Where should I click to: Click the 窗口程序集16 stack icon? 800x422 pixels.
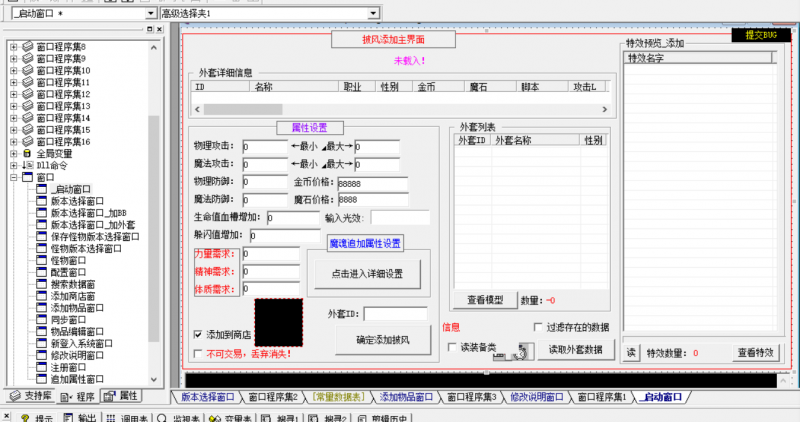28,141
